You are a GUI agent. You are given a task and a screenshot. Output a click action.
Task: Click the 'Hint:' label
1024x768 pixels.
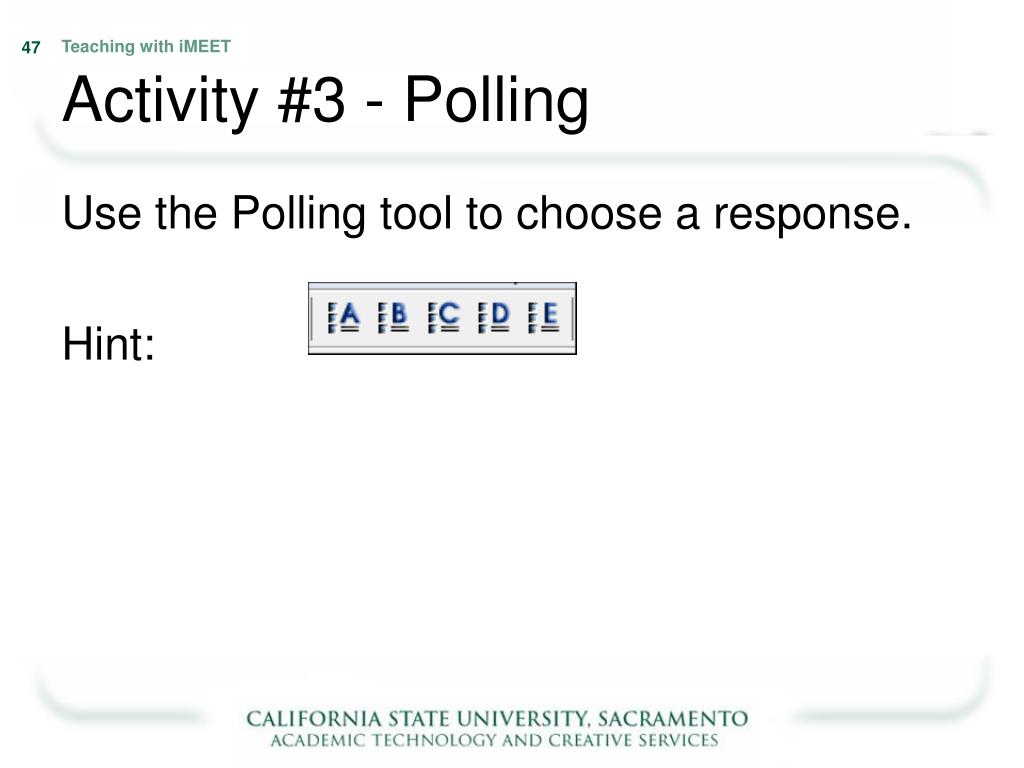pos(109,344)
